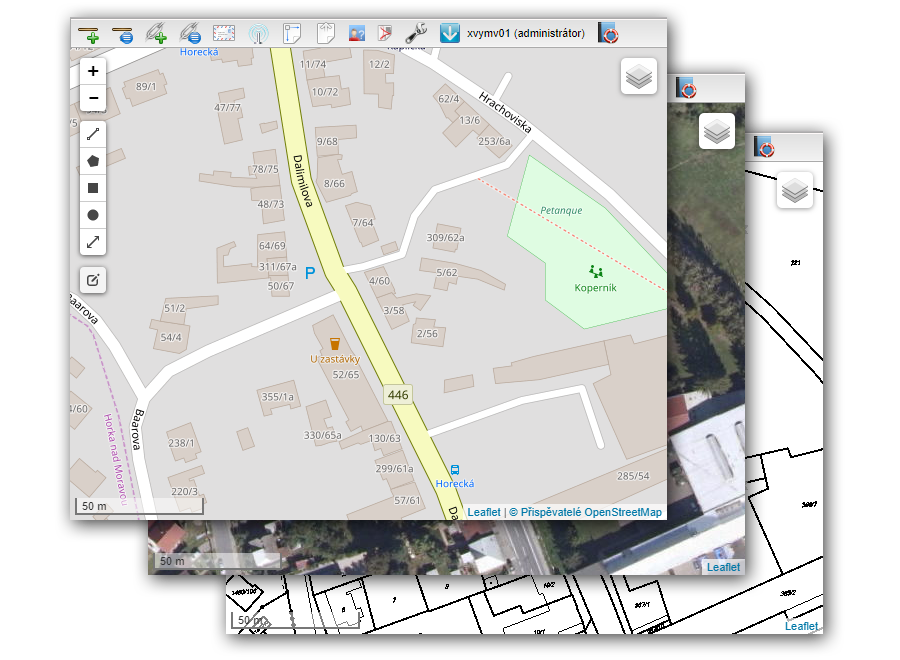
Task: Open layers control on the OpenStreetMap view
Action: [638, 76]
